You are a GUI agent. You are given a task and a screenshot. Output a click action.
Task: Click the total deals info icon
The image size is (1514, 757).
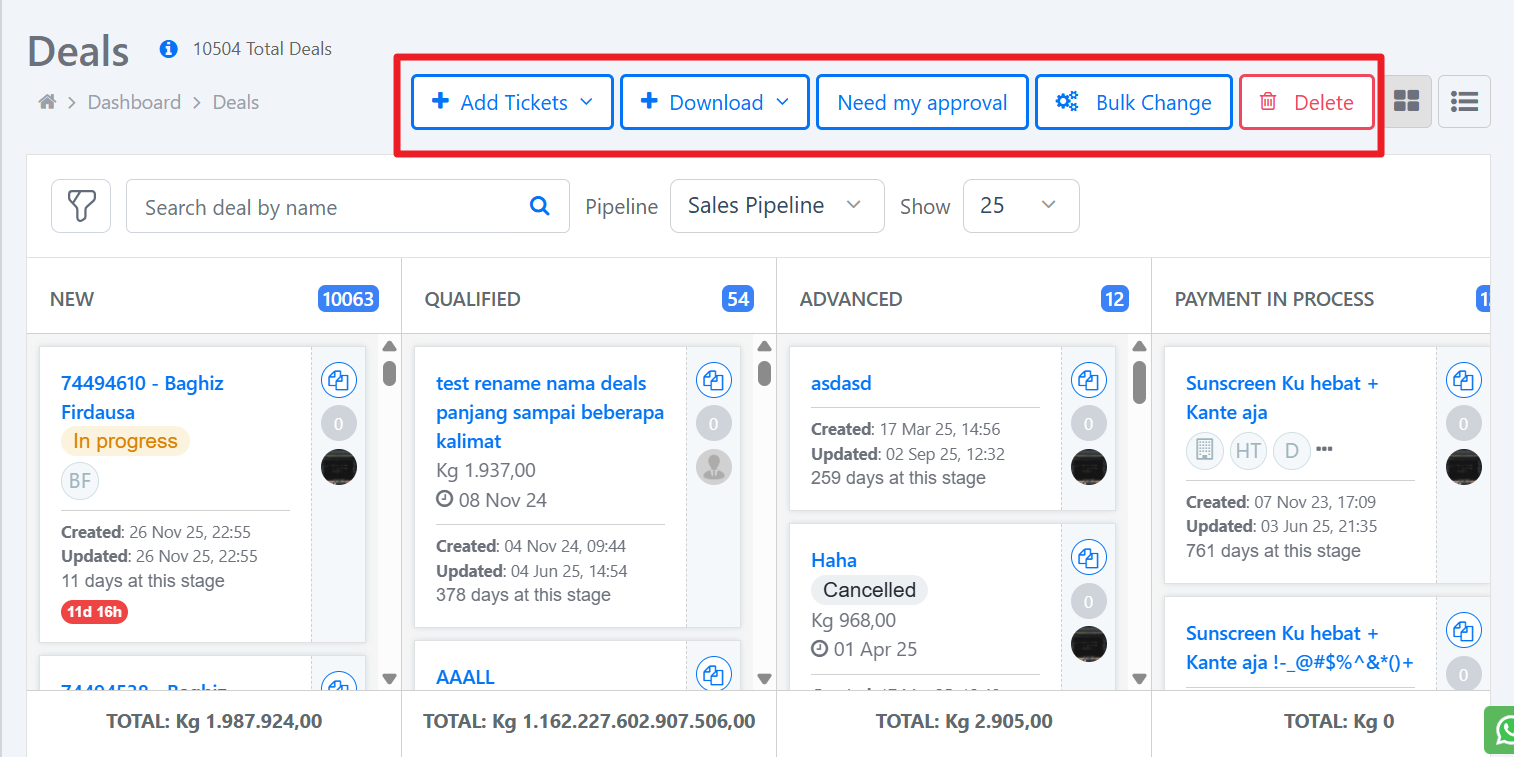click(x=169, y=49)
